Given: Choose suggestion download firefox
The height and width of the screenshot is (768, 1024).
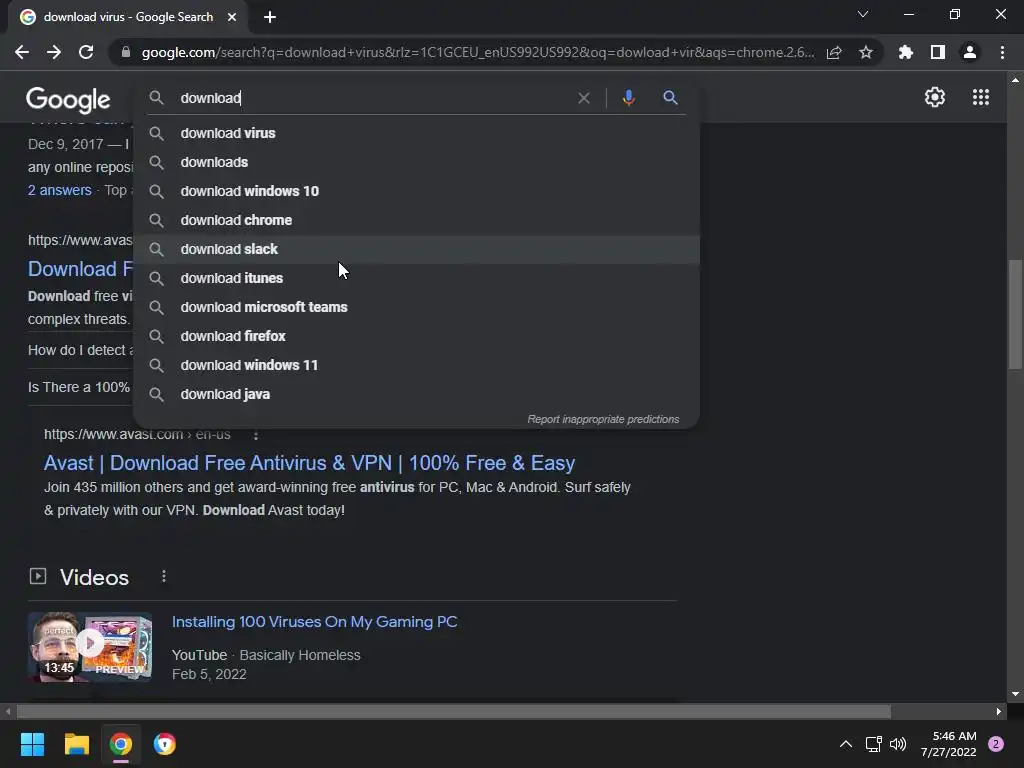Looking at the screenshot, I should [417, 336].
